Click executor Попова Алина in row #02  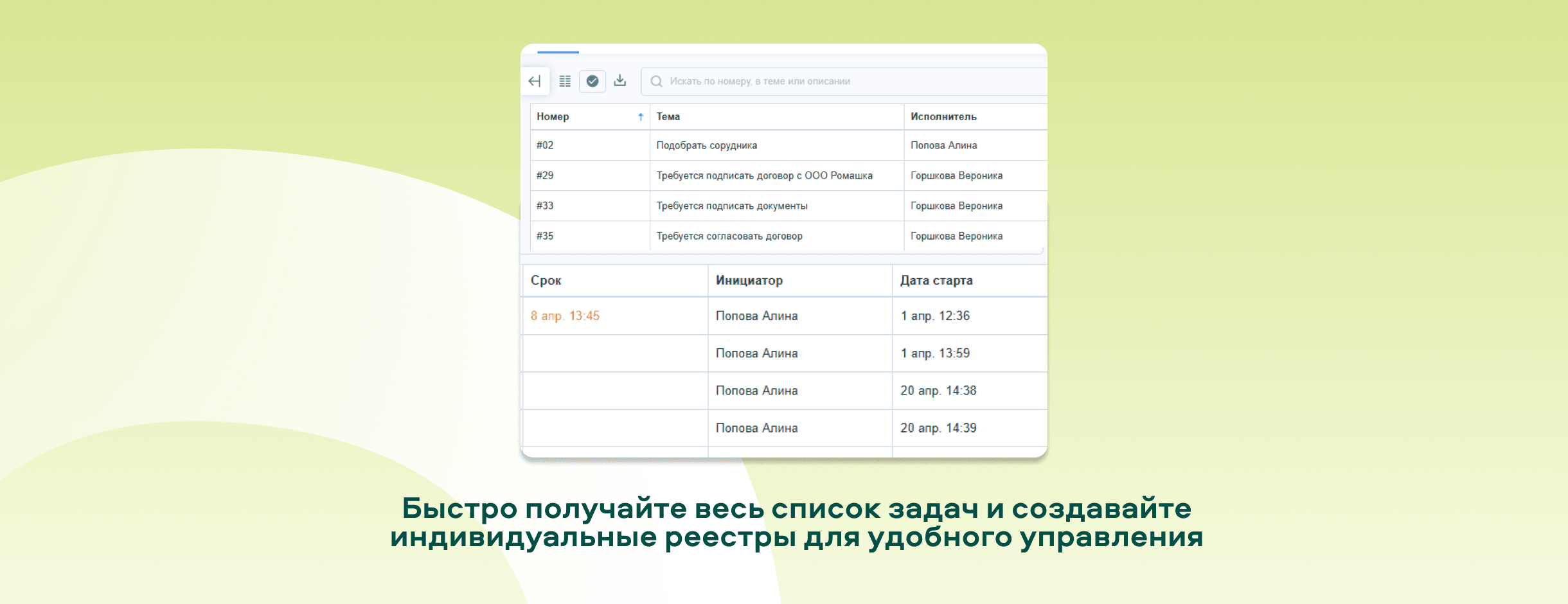943,145
